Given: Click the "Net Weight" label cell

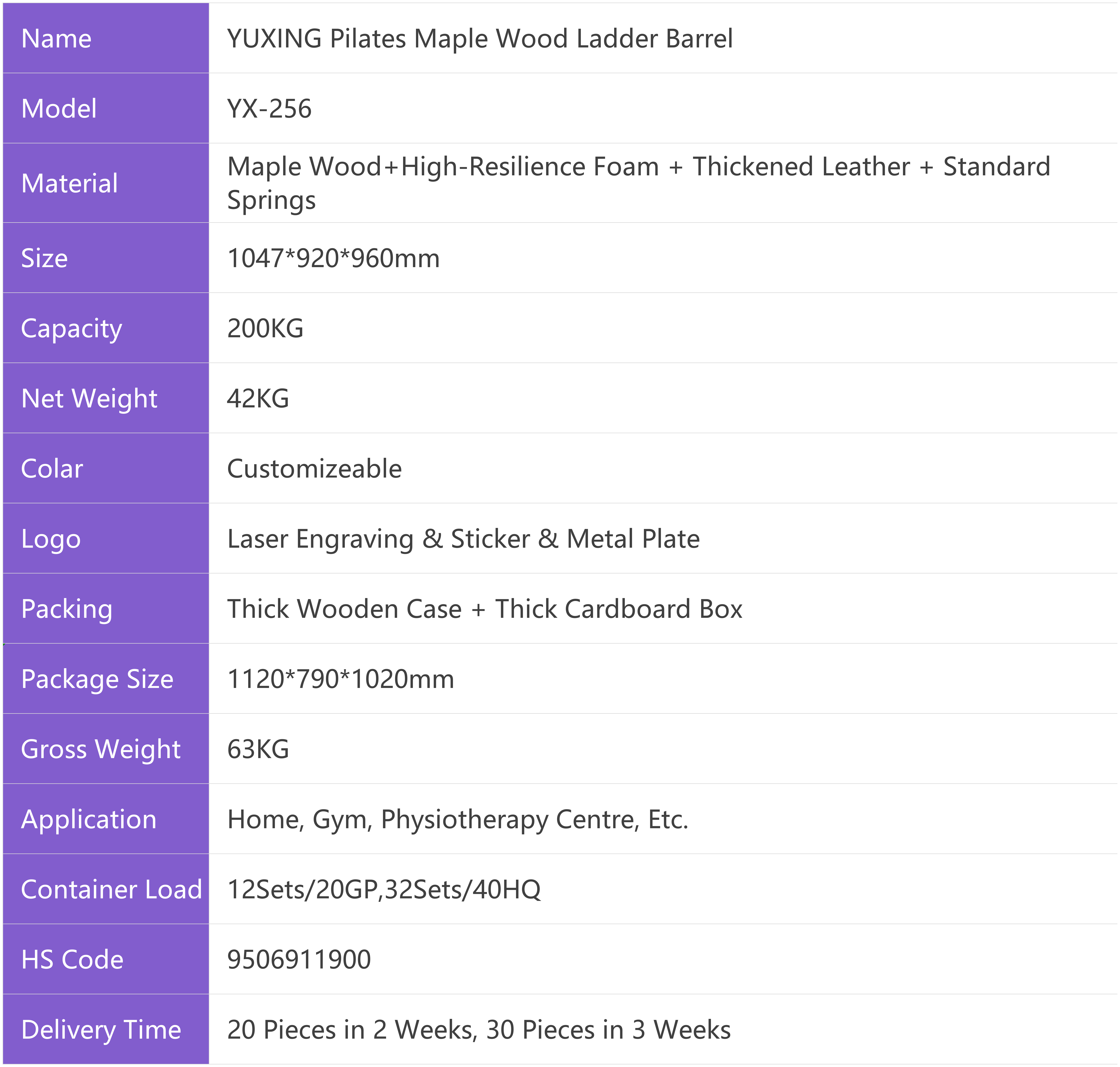Looking at the screenshot, I should (x=106, y=398).
